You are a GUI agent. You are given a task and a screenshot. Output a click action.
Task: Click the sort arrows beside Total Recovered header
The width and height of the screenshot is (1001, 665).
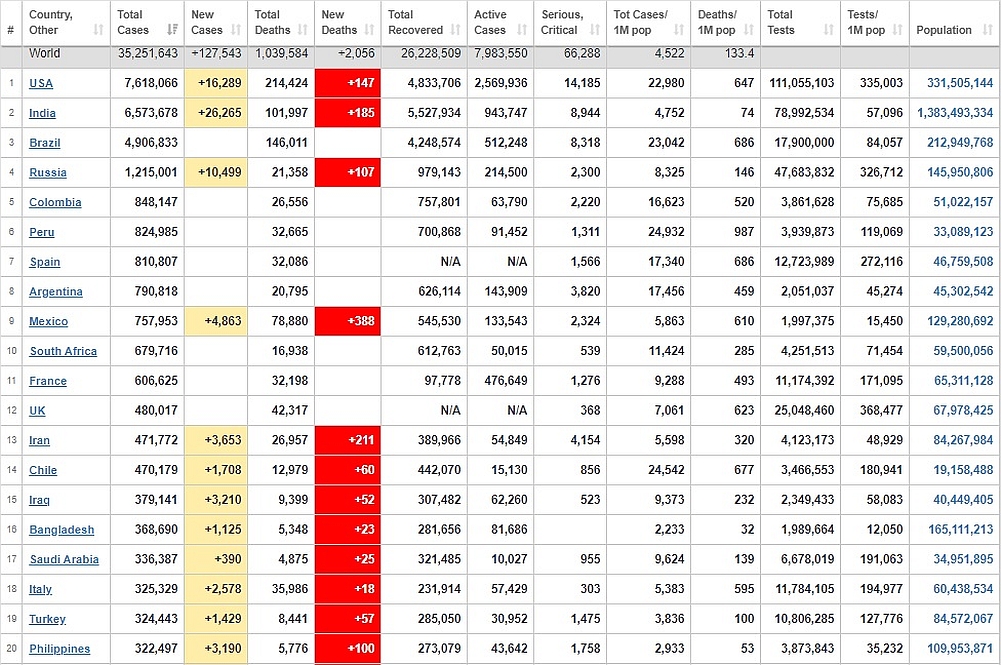(x=455, y=30)
